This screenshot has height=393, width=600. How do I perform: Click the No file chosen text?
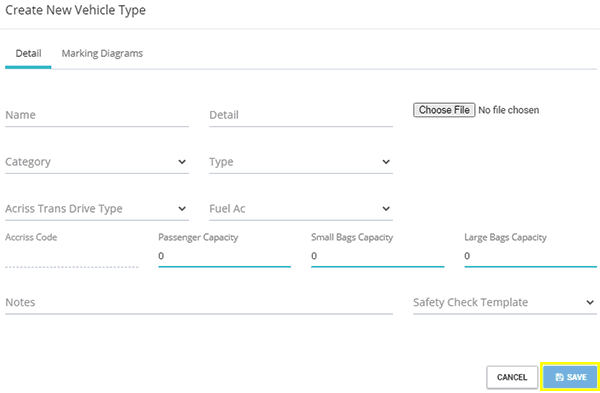click(x=509, y=110)
